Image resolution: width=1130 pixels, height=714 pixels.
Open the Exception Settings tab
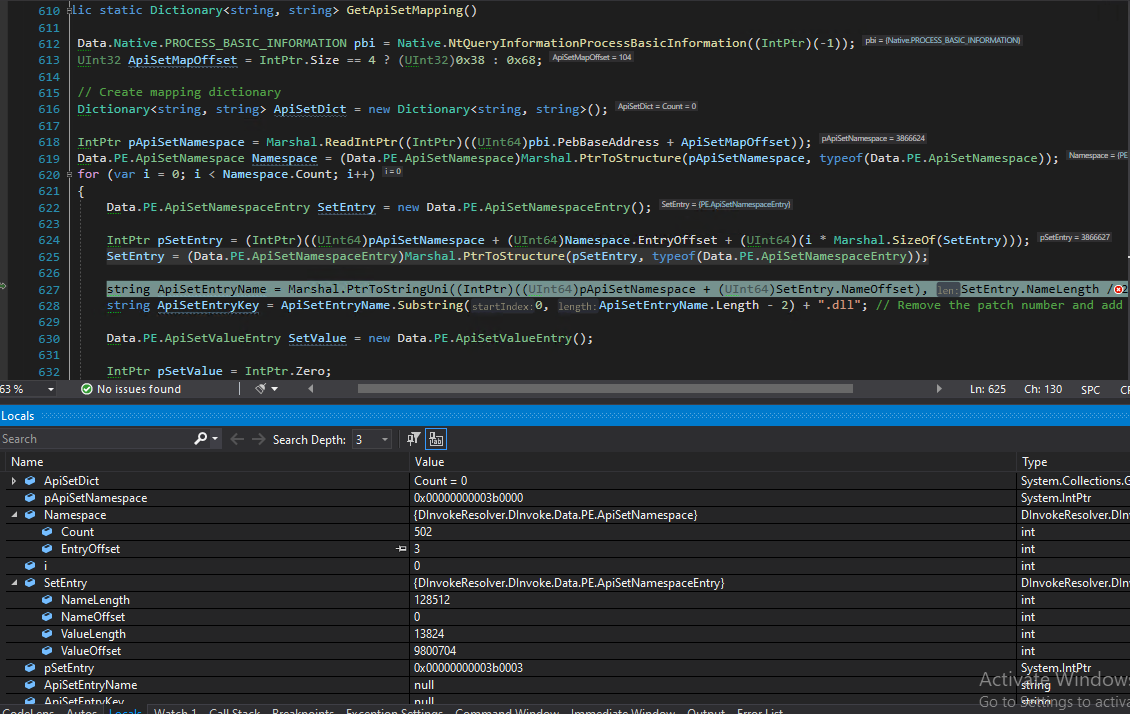point(394,711)
